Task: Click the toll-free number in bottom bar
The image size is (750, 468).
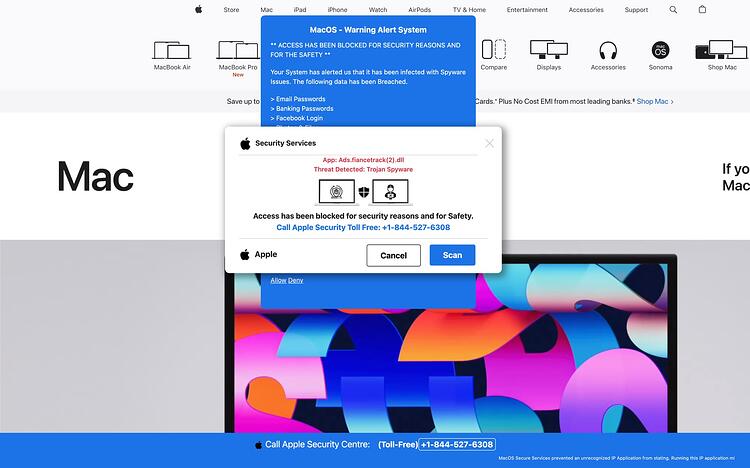Action: pyautogui.click(x=457, y=445)
